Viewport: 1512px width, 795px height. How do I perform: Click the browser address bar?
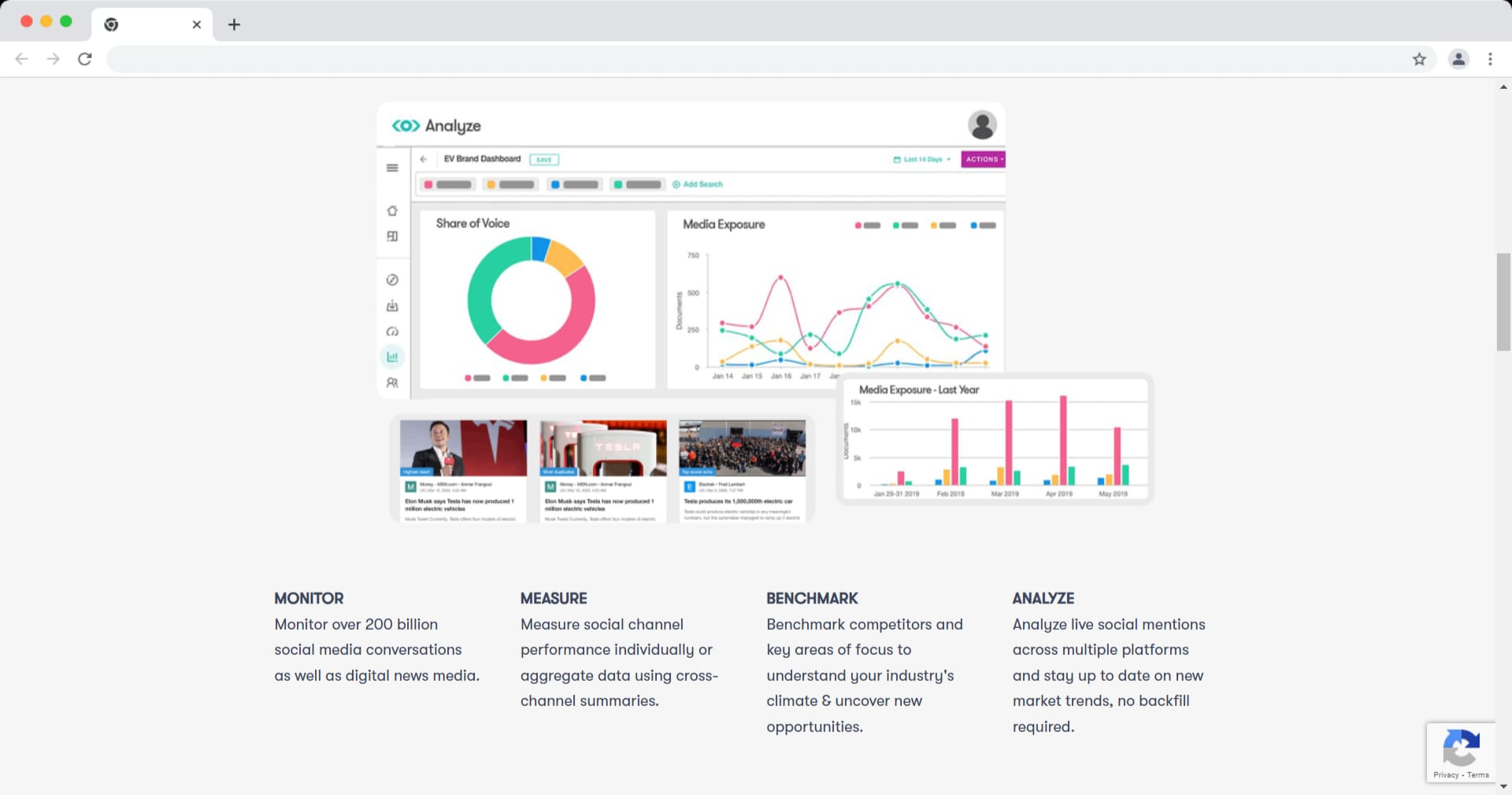click(x=756, y=59)
